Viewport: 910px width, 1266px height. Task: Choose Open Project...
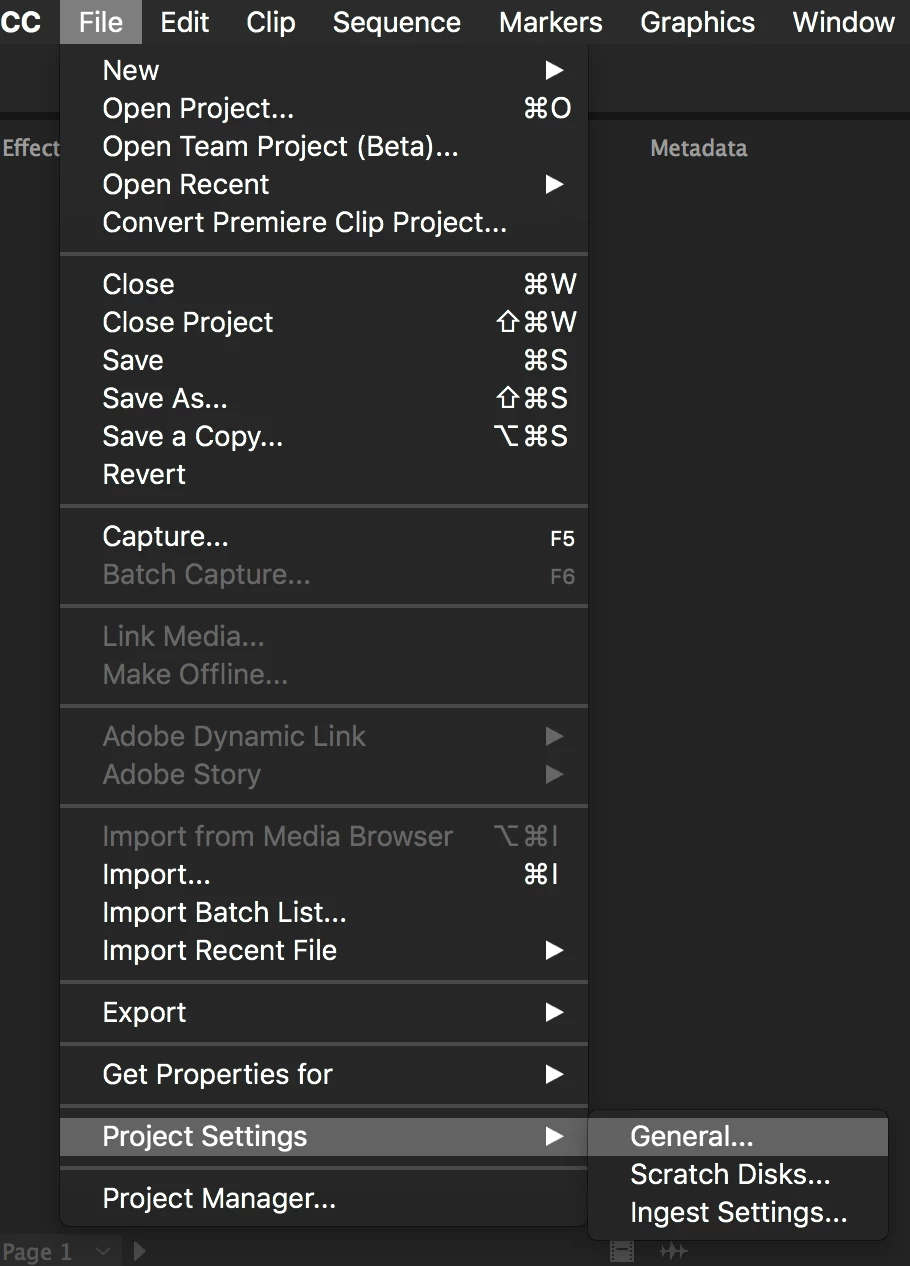click(324, 108)
